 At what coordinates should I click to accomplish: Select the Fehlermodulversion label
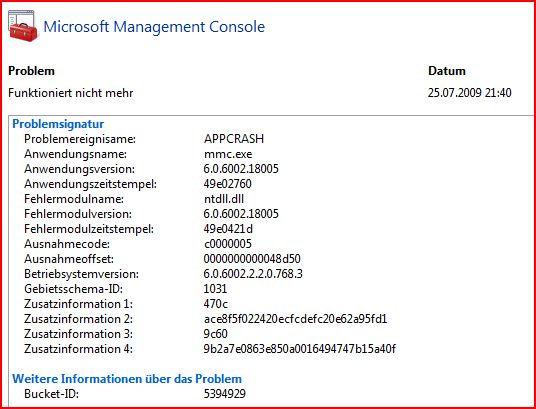(x=78, y=214)
